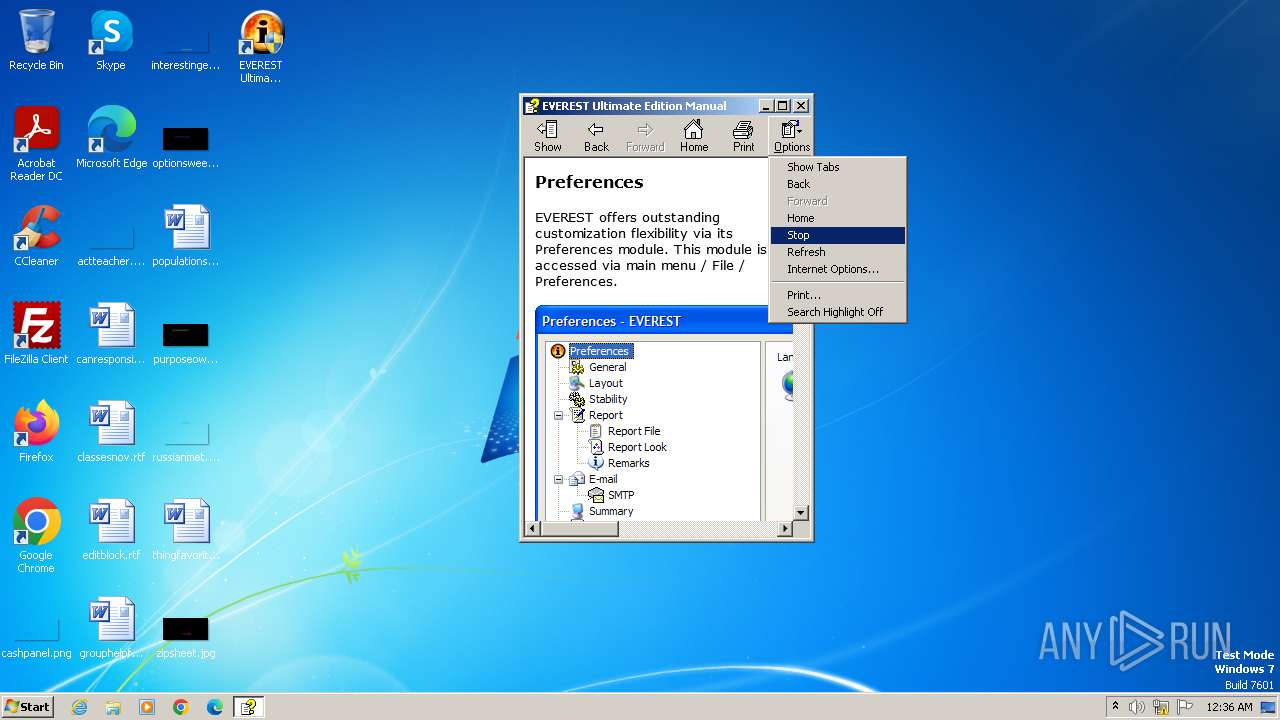This screenshot has height=720, width=1280.
Task: Select the Acrobat Reader DC icon
Action: [36, 144]
